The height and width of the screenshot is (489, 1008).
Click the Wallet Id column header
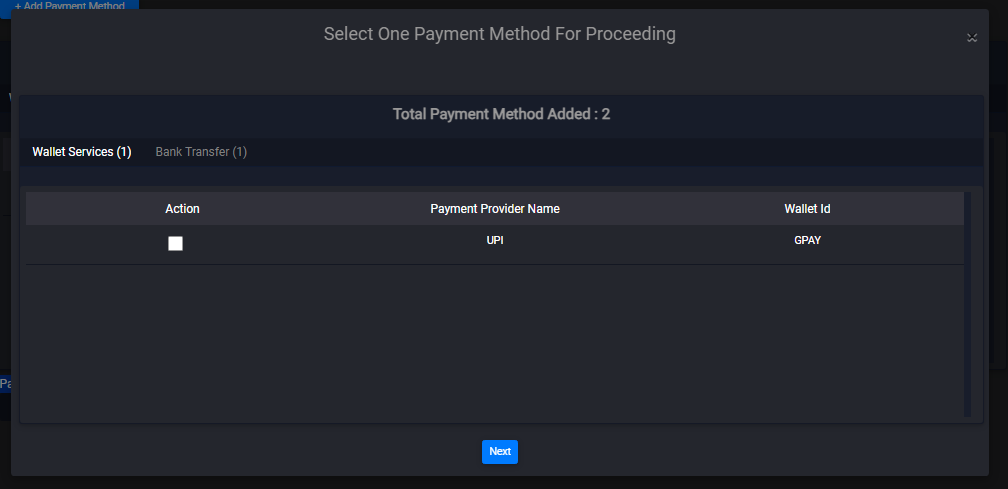pos(807,209)
